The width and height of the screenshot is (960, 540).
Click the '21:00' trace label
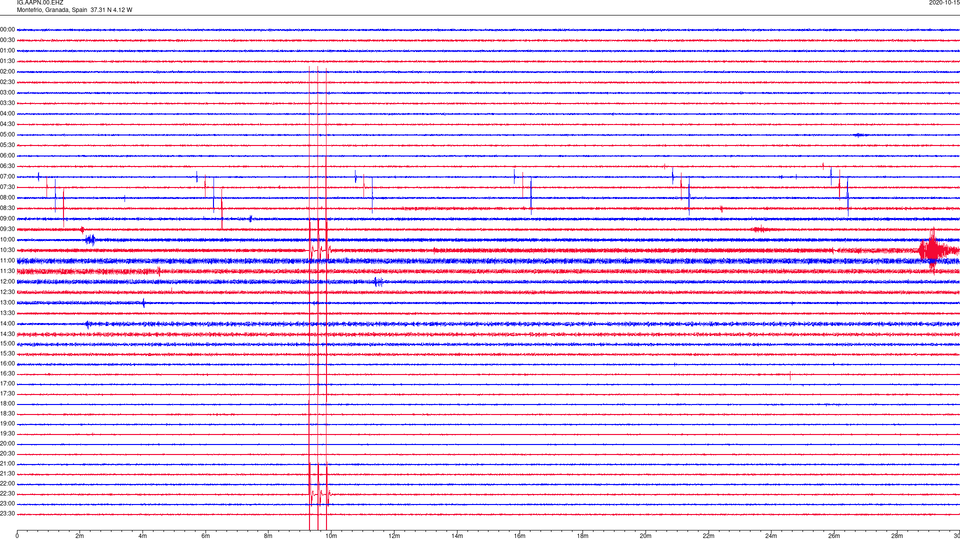(x=7, y=464)
